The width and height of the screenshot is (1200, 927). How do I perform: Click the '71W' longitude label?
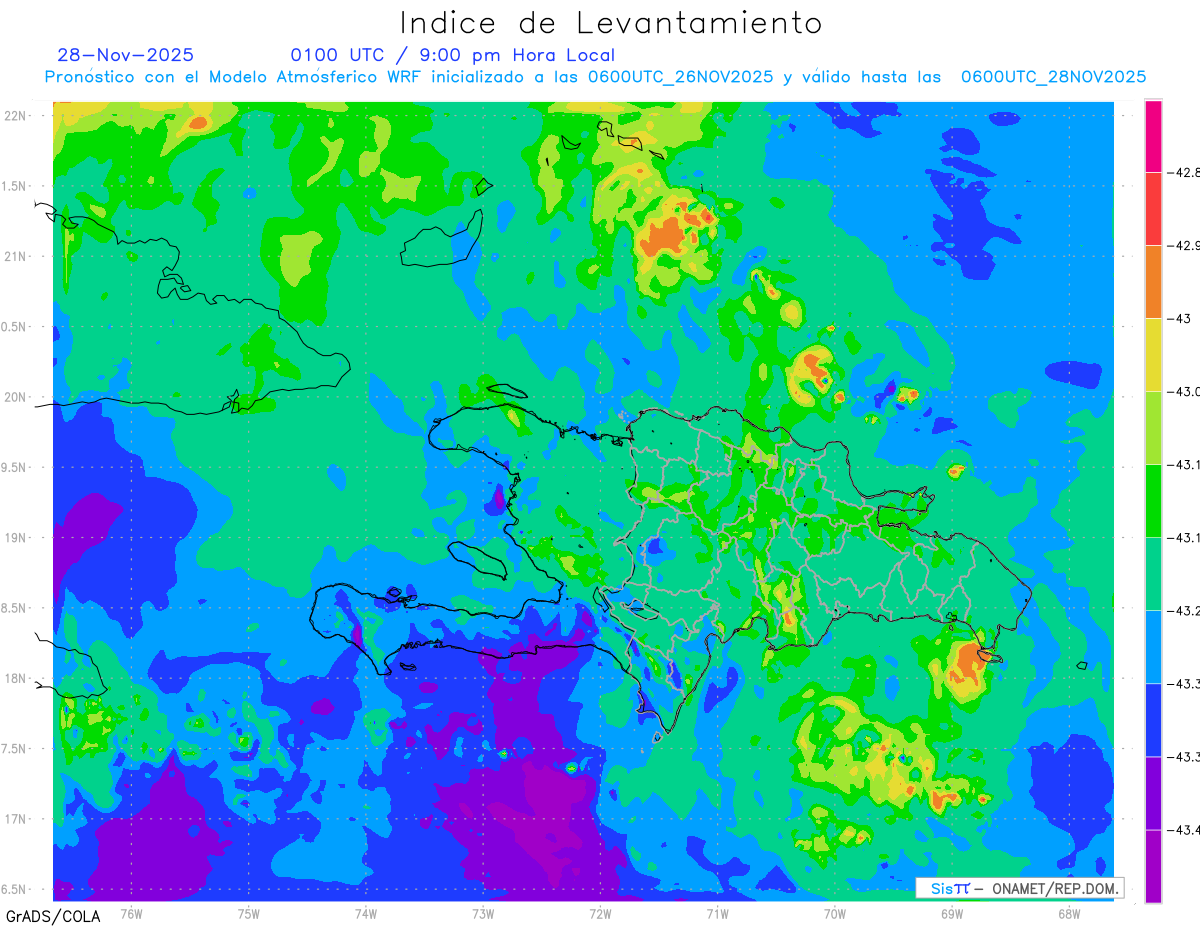(x=717, y=914)
